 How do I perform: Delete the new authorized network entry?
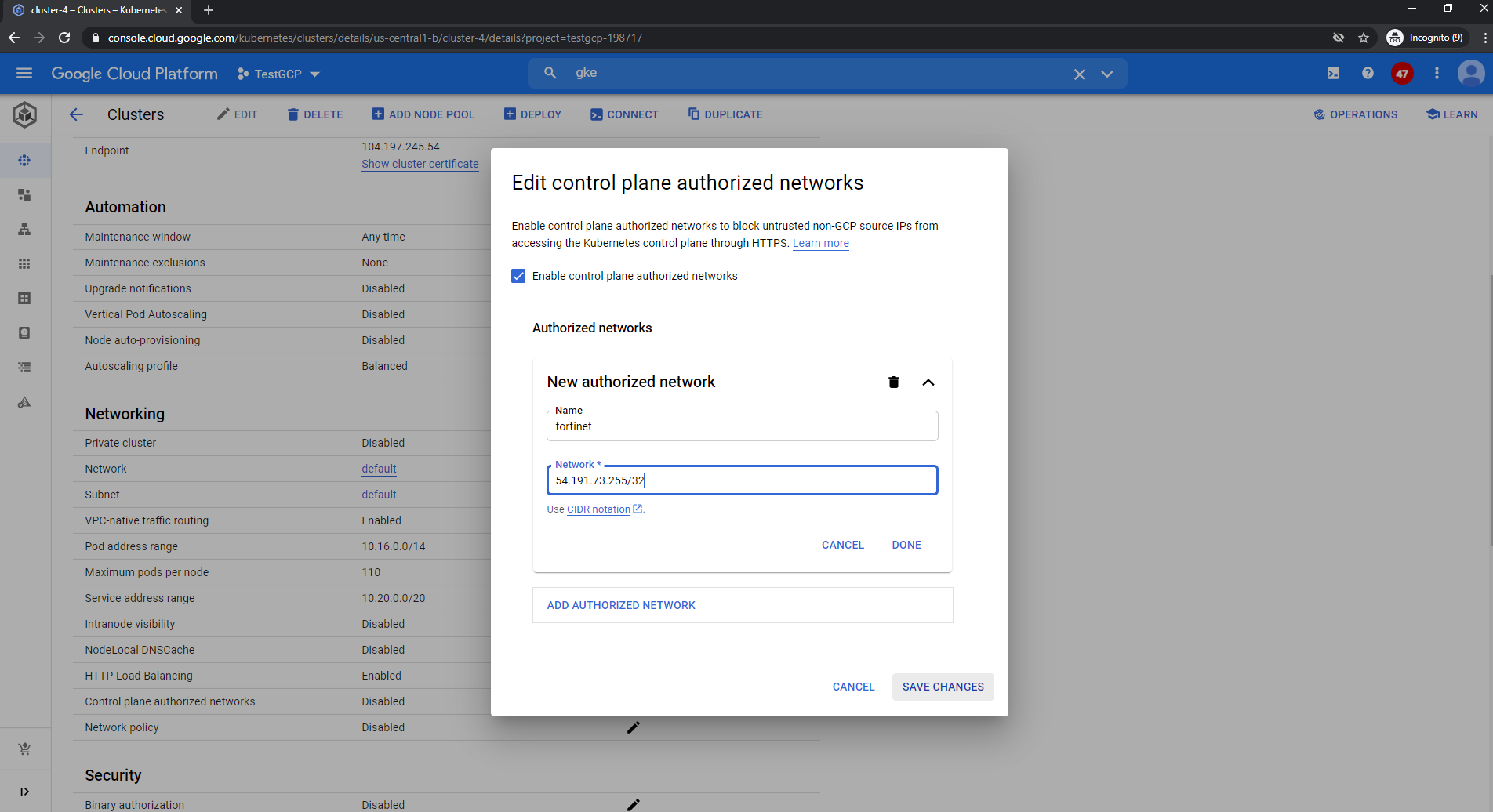pyautogui.click(x=893, y=382)
